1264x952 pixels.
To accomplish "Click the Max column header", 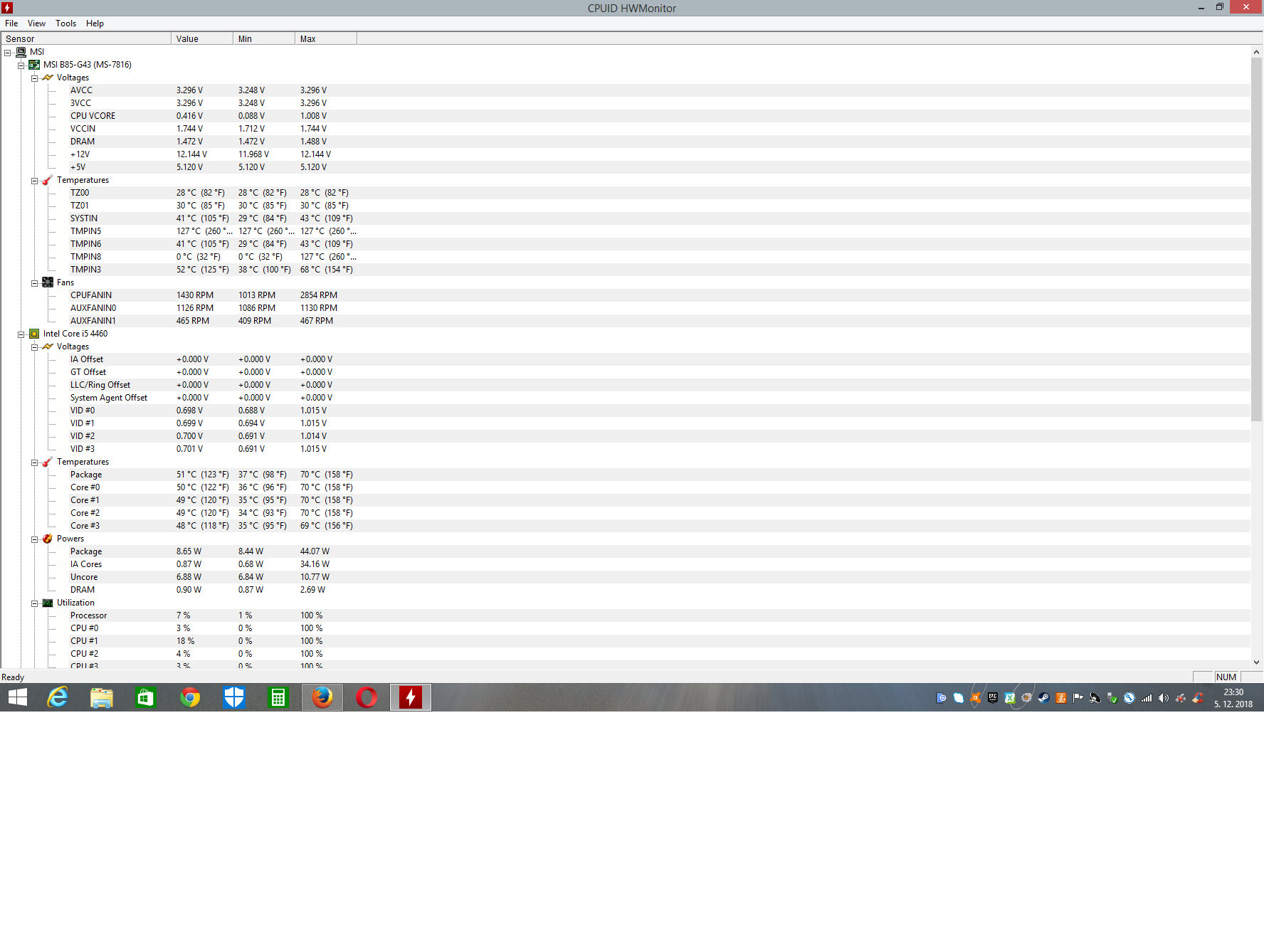I will click(x=325, y=39).
